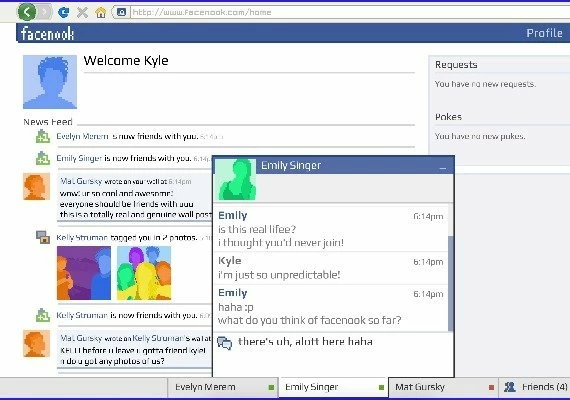Click the Pokes heading
Viewport: 570px width, 400px height.
click(448, 117)
